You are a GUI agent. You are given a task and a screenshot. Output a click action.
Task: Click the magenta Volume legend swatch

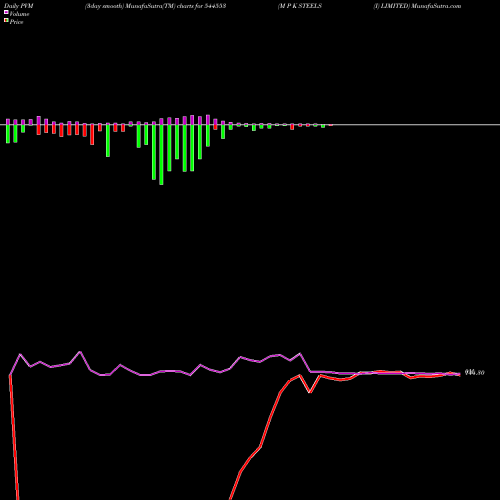point(6,12)
